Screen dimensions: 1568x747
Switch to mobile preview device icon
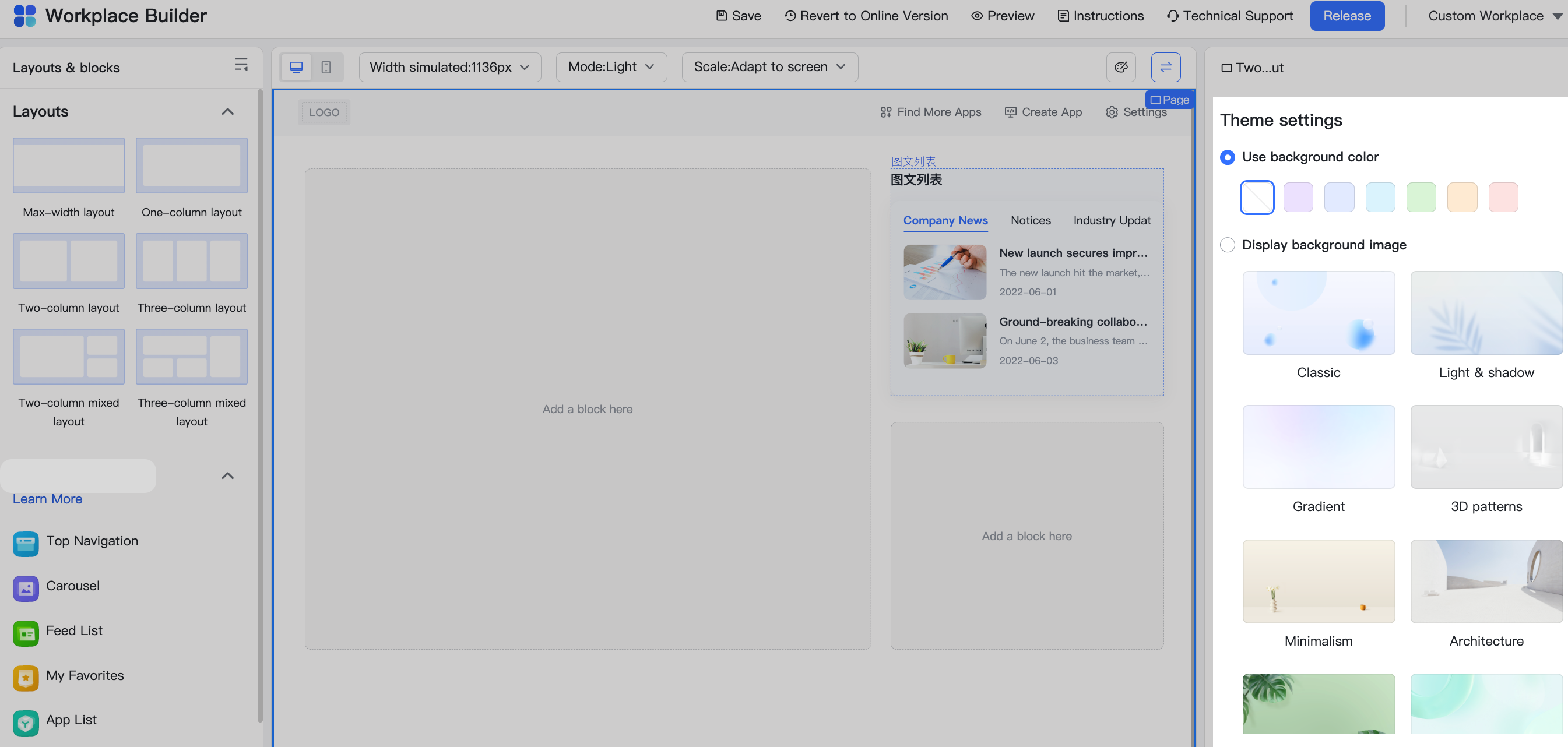(x=326, y=67)
